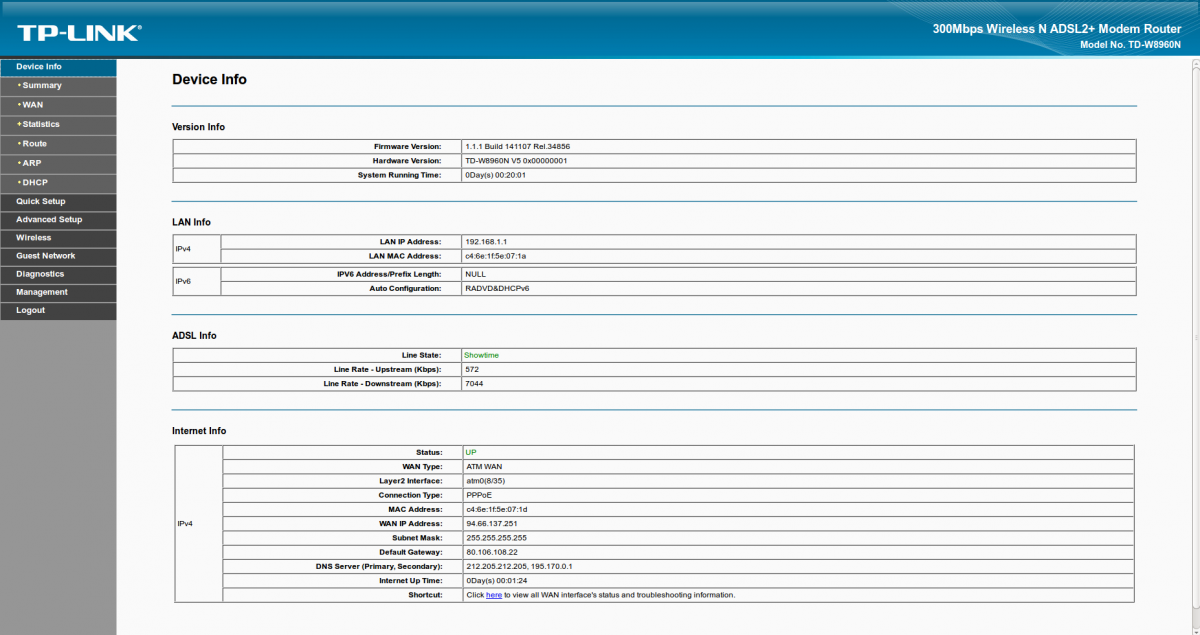
Task: Click the ADSL Info section title
Action: pyautogui.click(x=194, y=336)
